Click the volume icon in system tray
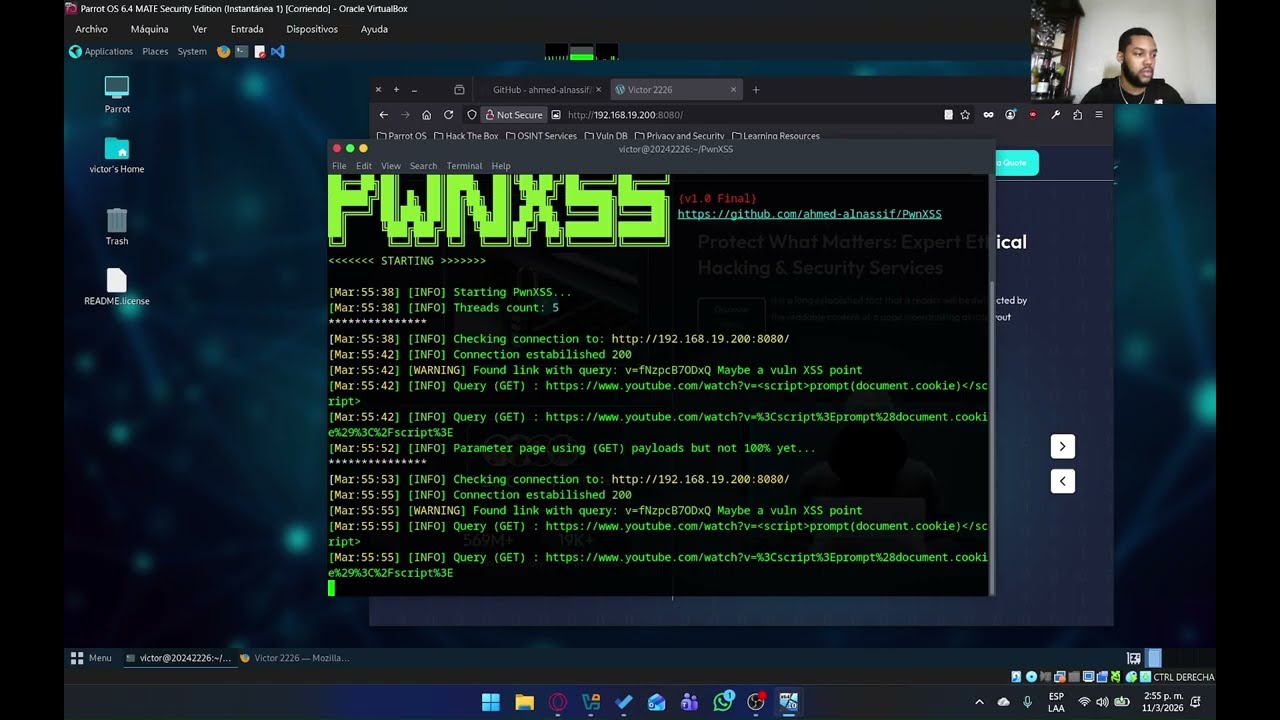1280x720 pixels. [1102, 702]
